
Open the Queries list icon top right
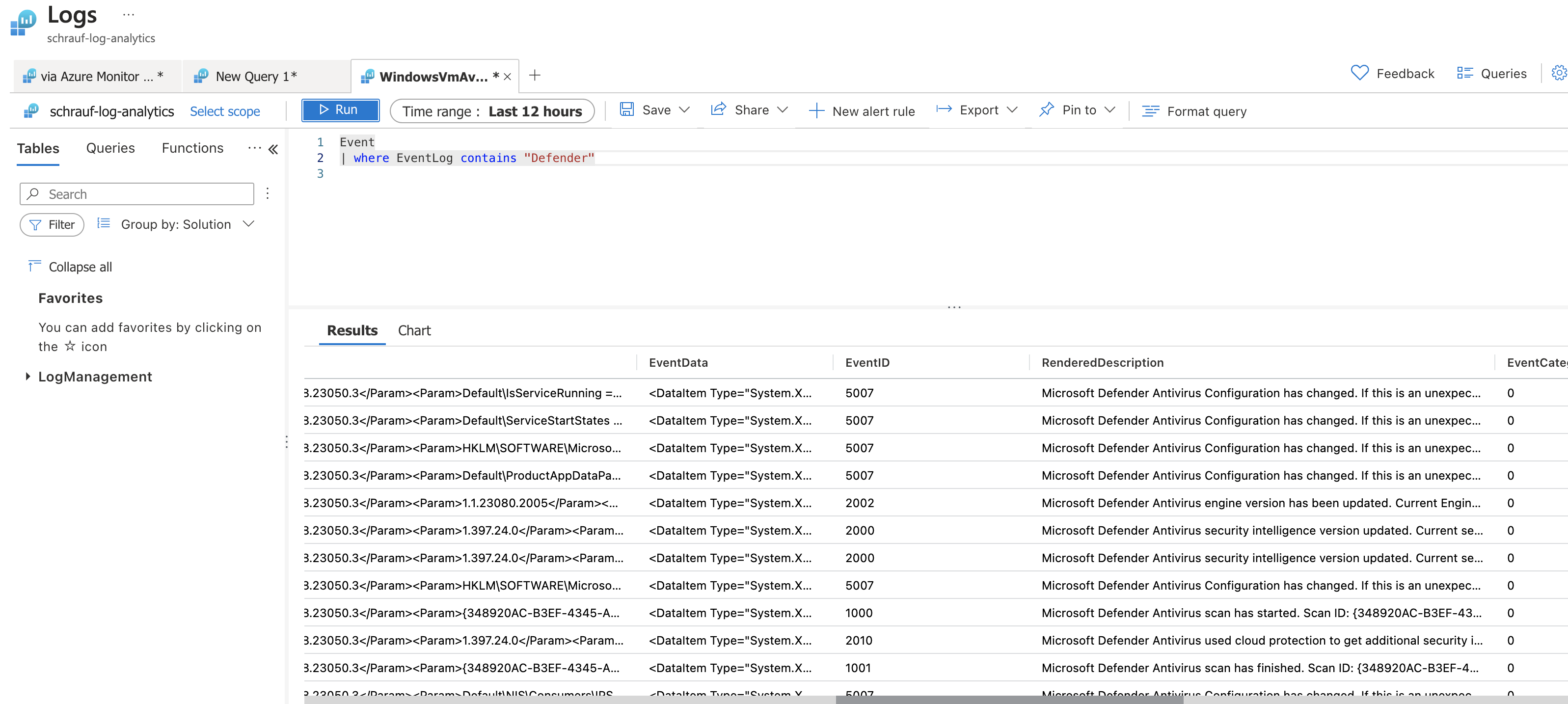tap(1464, 74)
